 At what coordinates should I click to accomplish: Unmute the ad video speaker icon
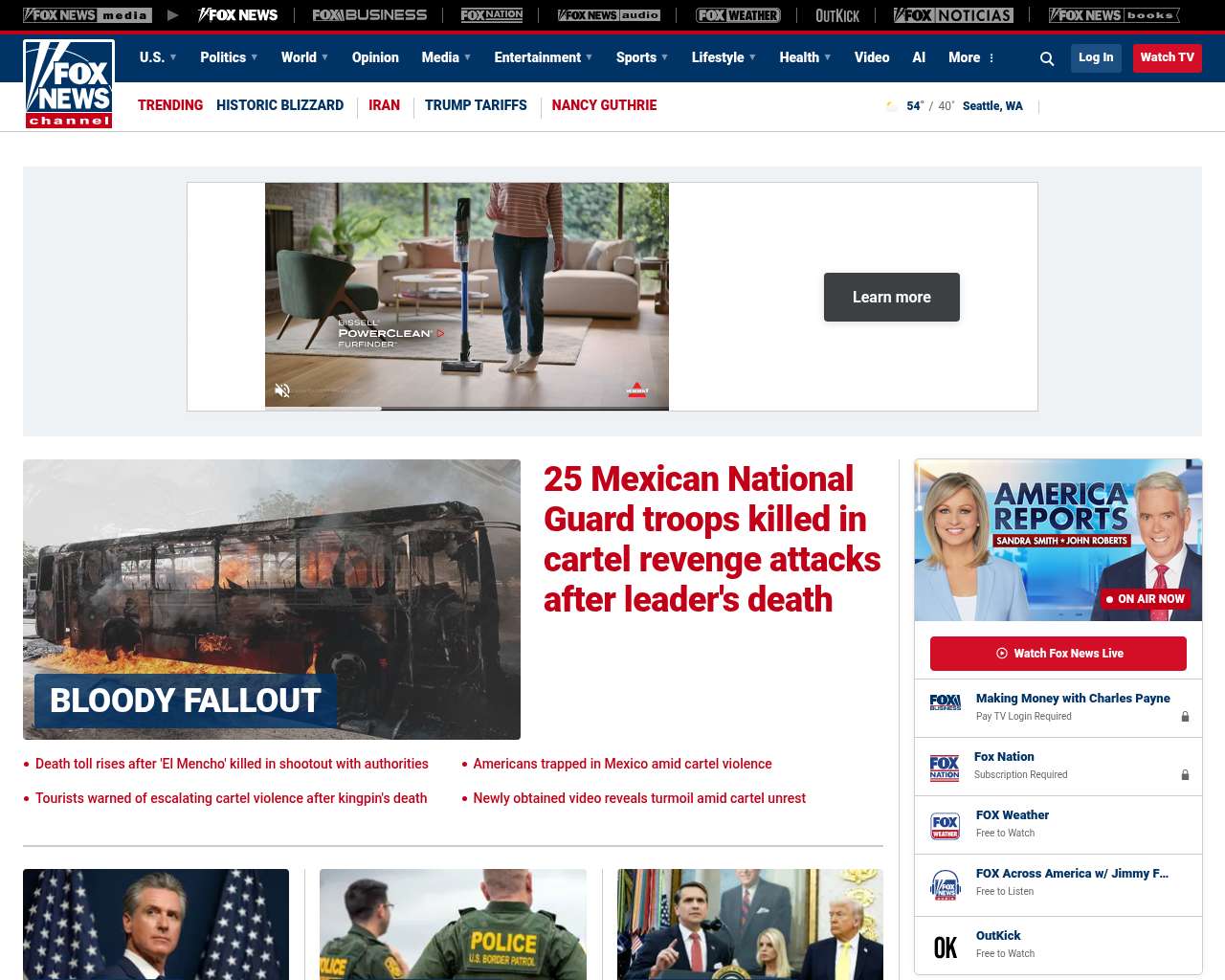(282, 390)
